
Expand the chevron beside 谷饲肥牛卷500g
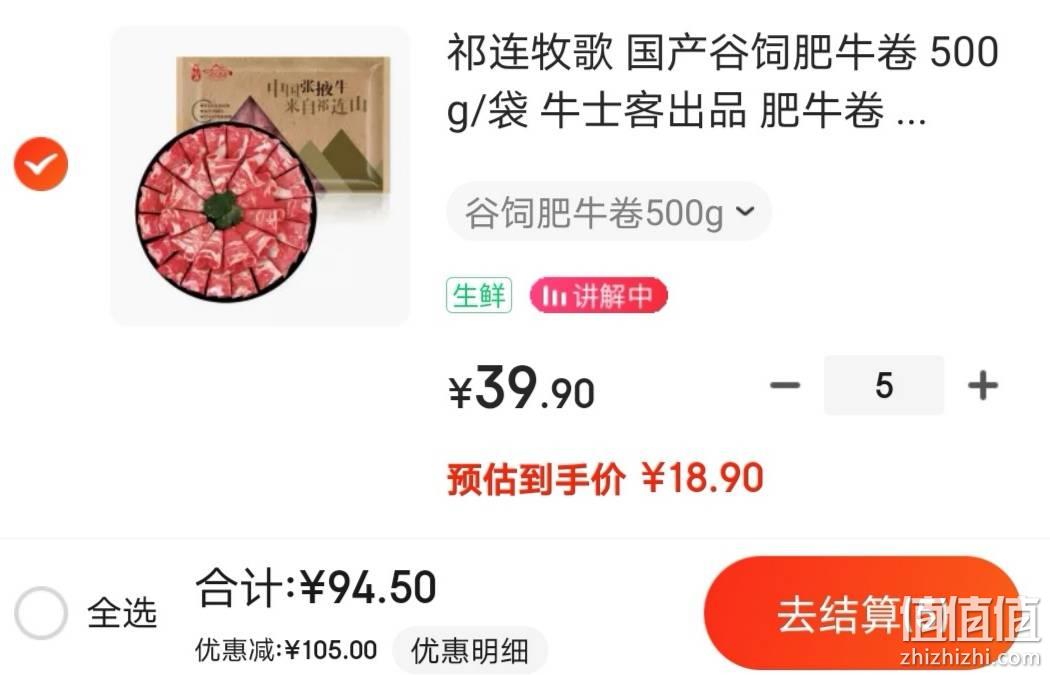click(745, 212)
